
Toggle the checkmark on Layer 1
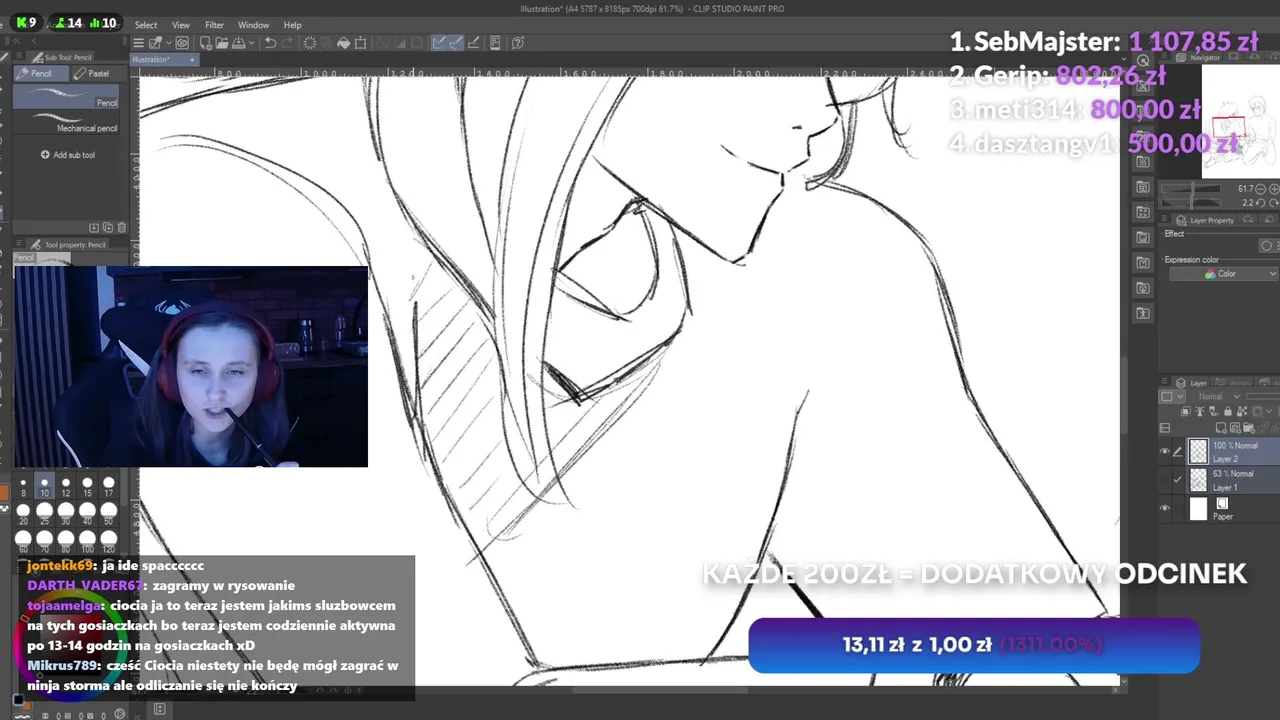point(1178,479)
